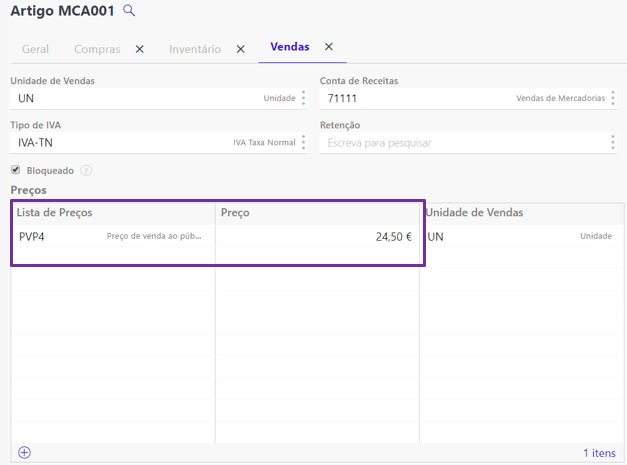Switch to the Geral tab
The width and height of the screenshot is (627, 465).
pyautogui.click(x=35, y=49)
